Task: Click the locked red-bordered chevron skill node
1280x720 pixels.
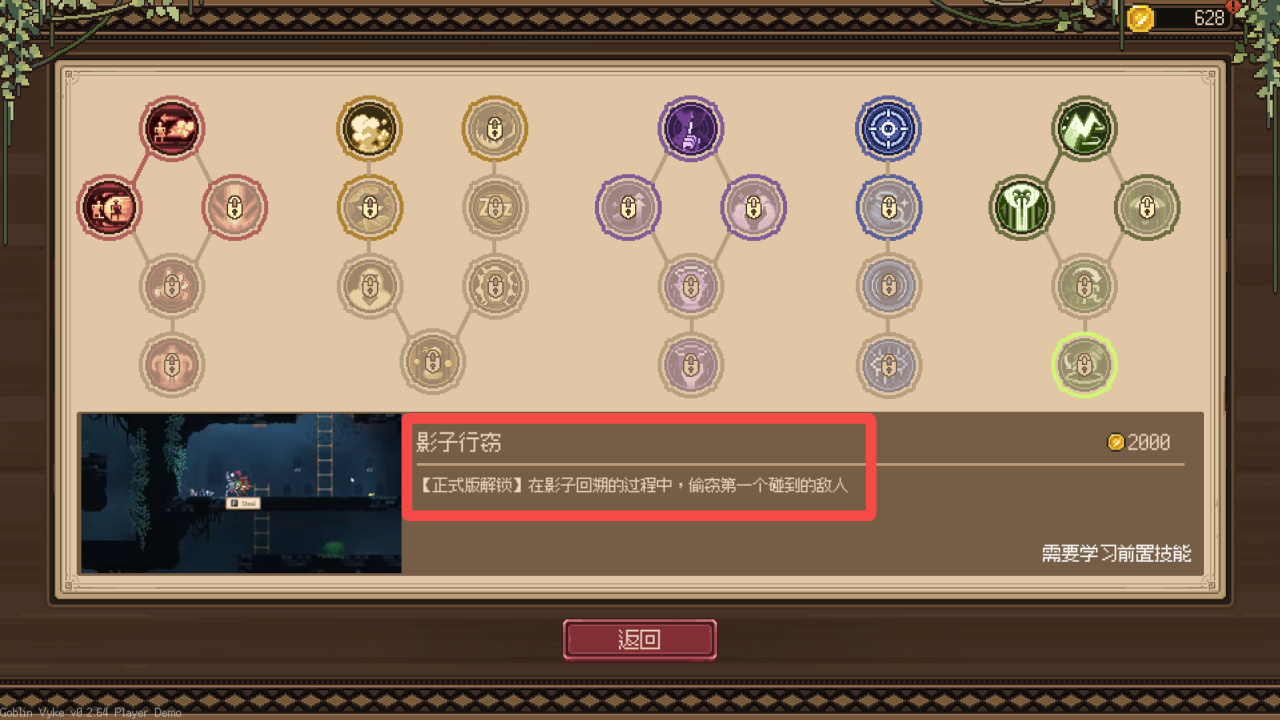Action: coord(234,208)
